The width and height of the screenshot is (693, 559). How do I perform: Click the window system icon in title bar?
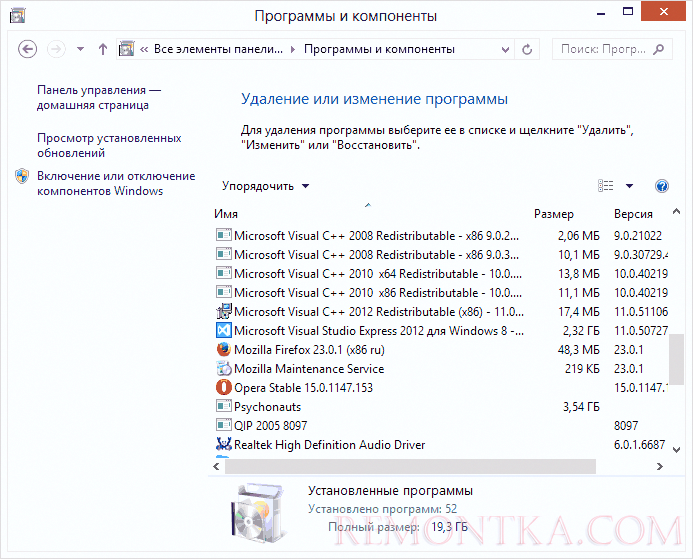tap(18, 15)
